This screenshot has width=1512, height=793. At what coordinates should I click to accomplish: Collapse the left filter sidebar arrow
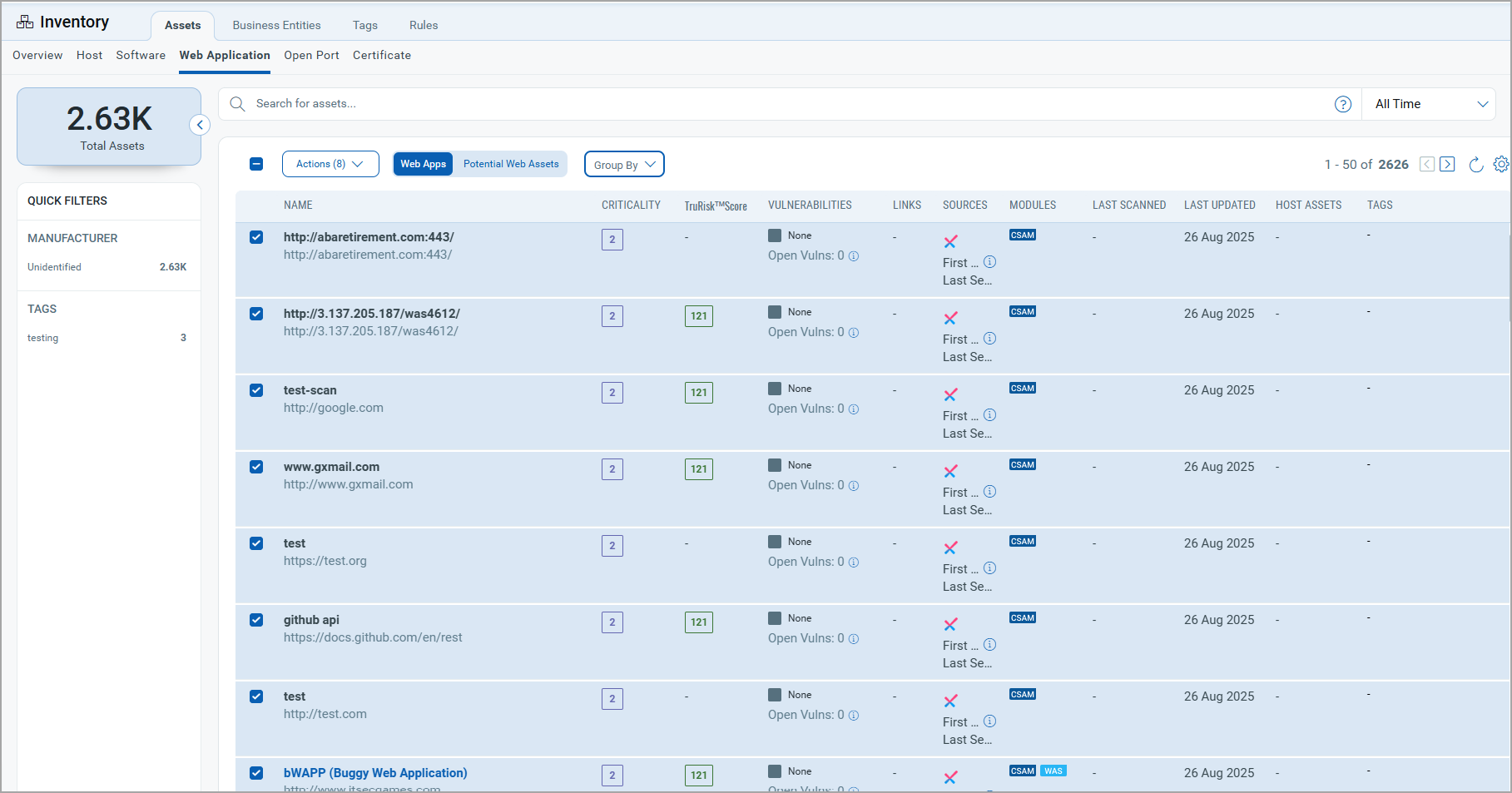click(x=200, y=125)
